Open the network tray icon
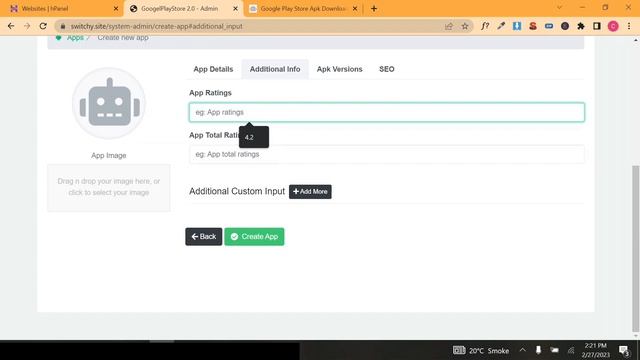The width and height of the screenshot is (640, 360). pyautogui.click(x=571, y=350)
